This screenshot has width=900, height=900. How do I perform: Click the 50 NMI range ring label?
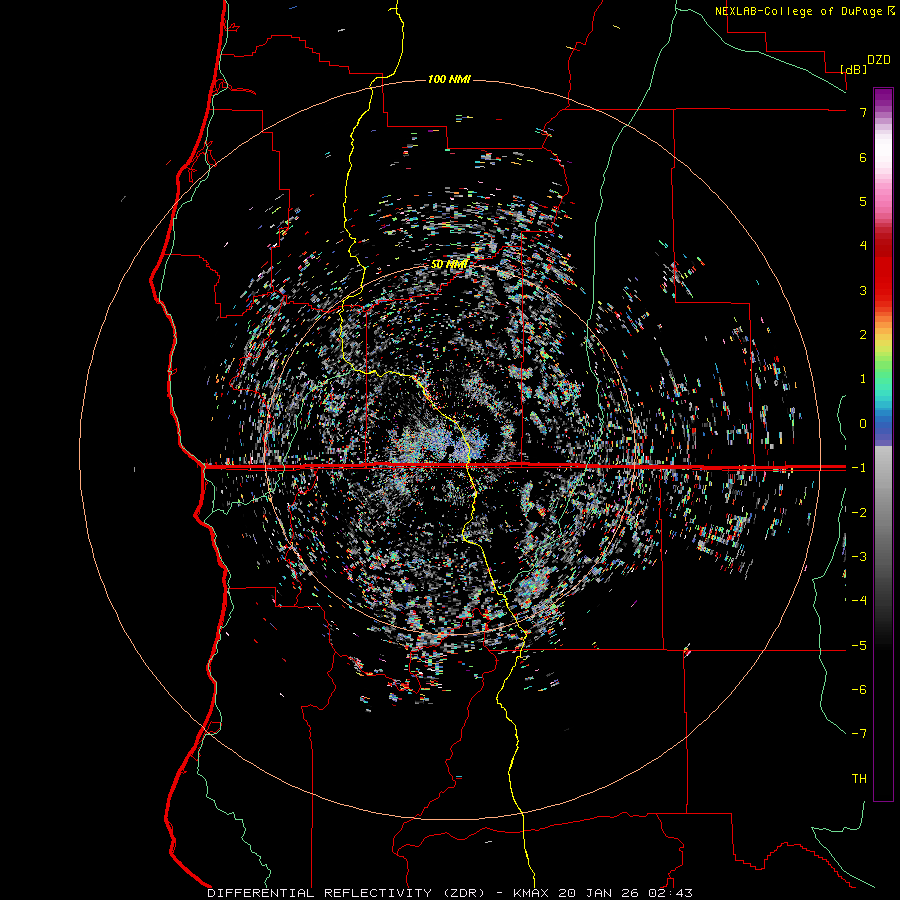click(x=449, y=264)
